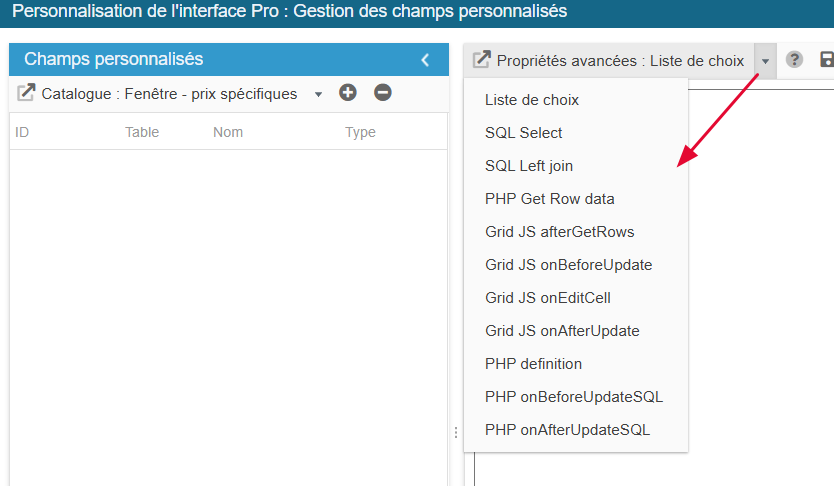Image resolution: width=834 pixels, height=486 pixels.
Task: Click the icon beside Propriétés avancées
Action: point(481,60)
